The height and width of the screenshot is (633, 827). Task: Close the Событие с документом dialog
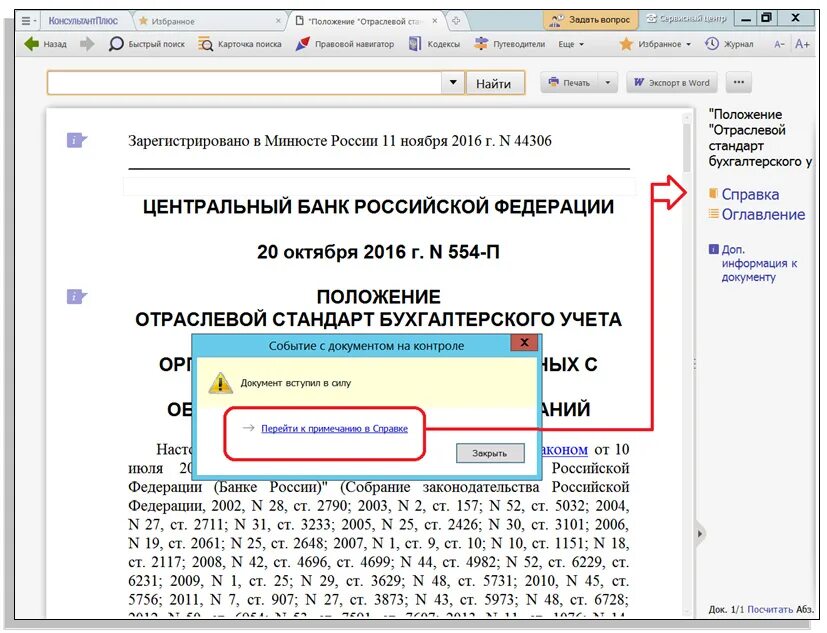pos(524,343)
